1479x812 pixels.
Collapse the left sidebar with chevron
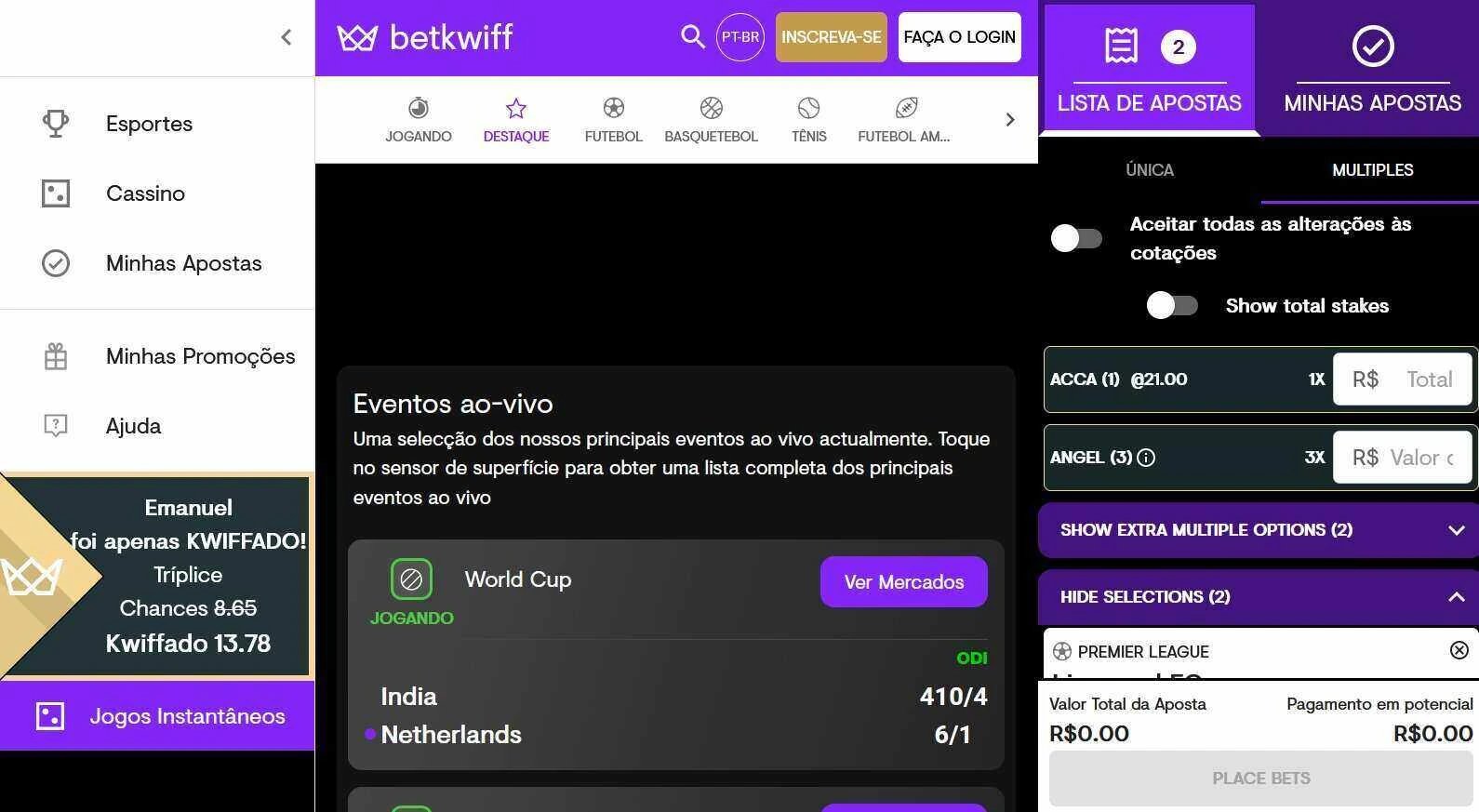coord(286,37)
